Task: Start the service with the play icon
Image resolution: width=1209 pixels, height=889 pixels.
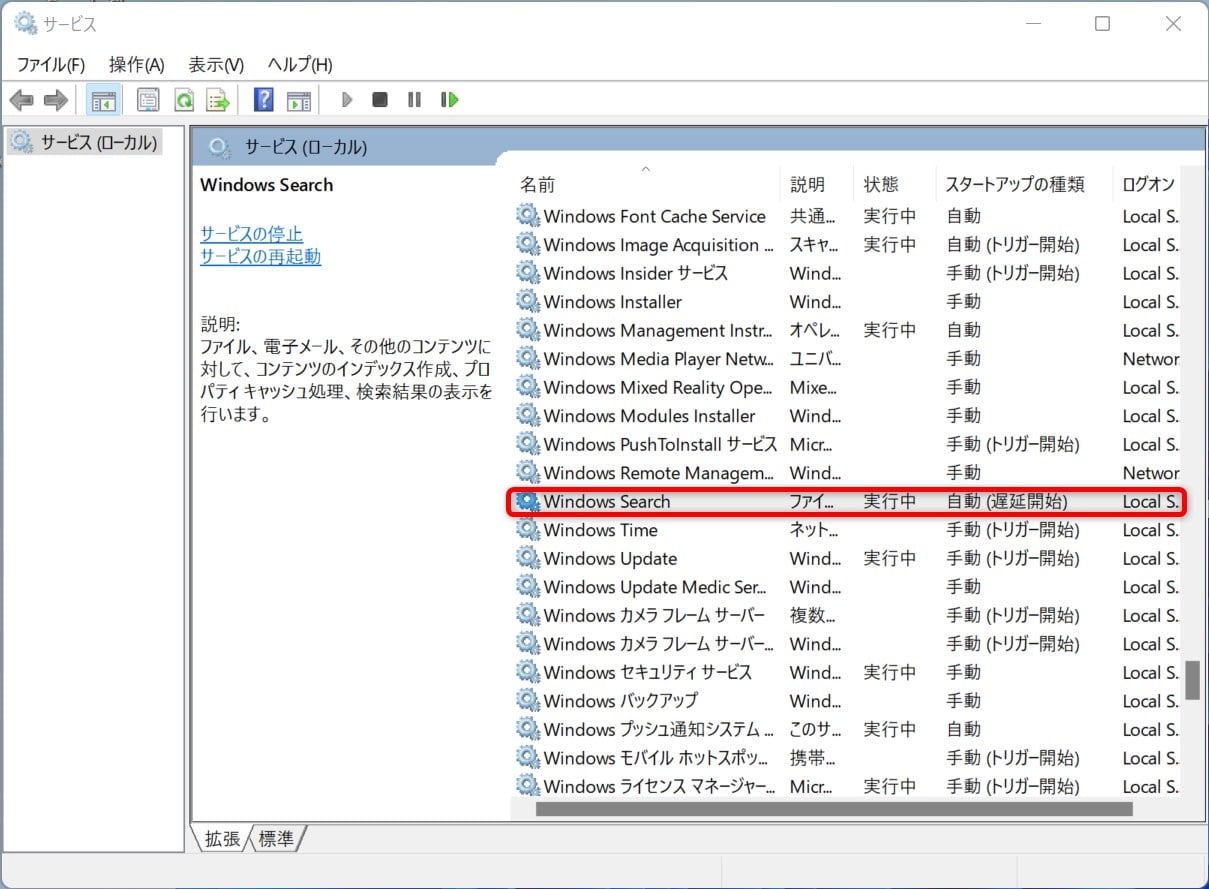Action: [346, 99]
